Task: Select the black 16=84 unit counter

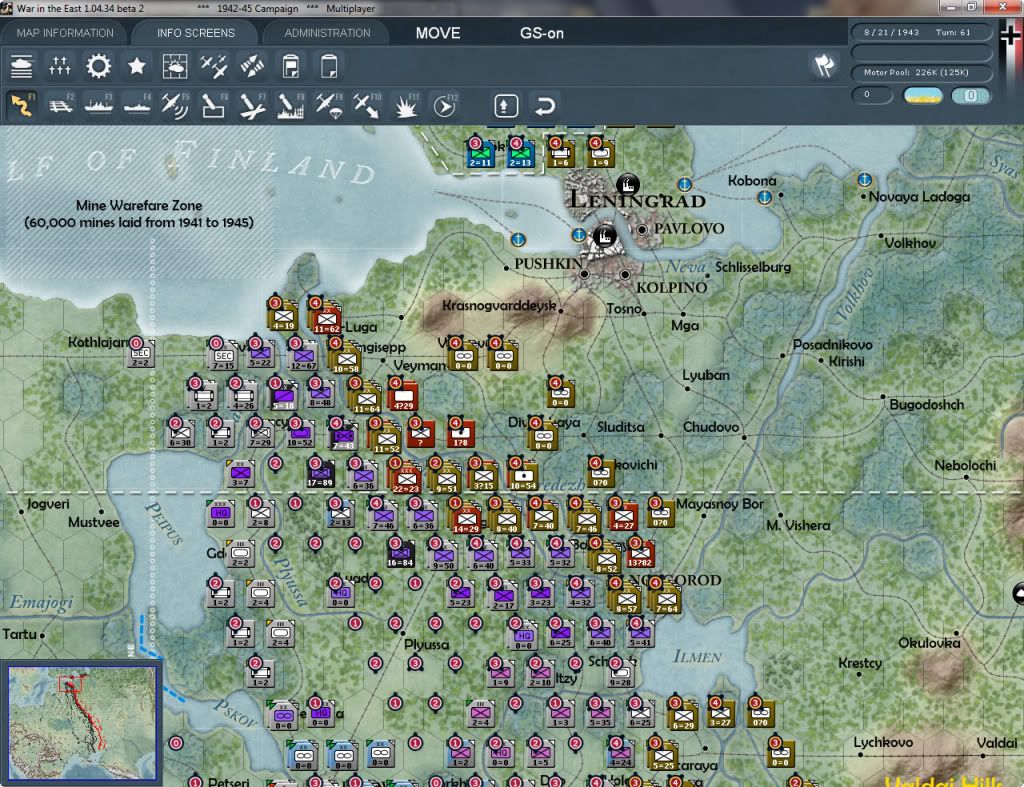Action: (400, 554)
